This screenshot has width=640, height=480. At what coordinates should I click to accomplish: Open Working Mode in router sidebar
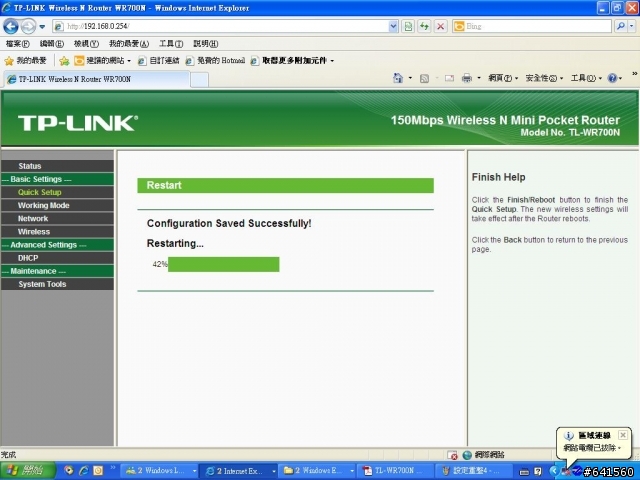pos(57,205)
